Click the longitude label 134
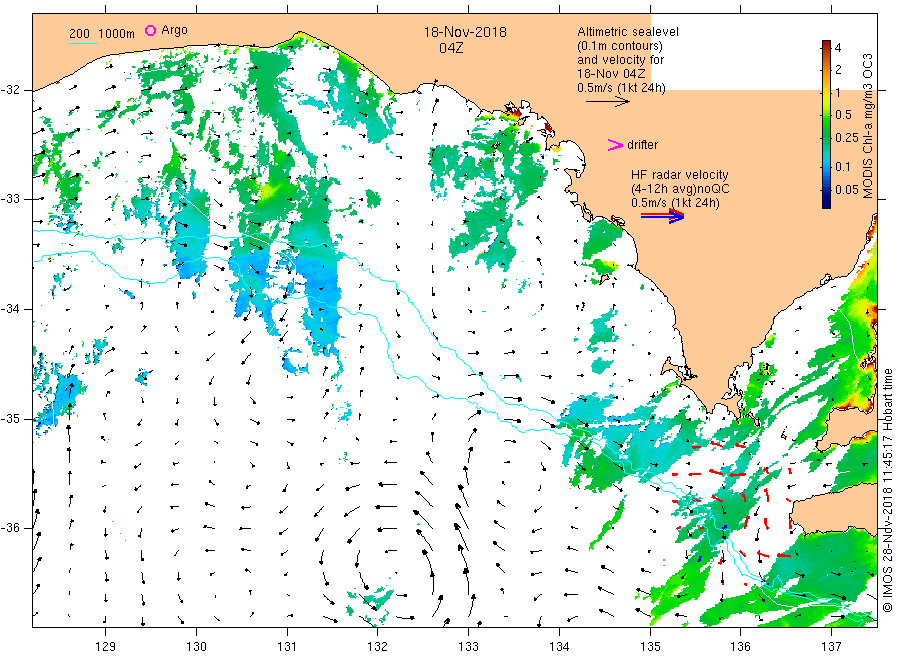This screenshot has height=660, width=900. (x=559, y=647)
